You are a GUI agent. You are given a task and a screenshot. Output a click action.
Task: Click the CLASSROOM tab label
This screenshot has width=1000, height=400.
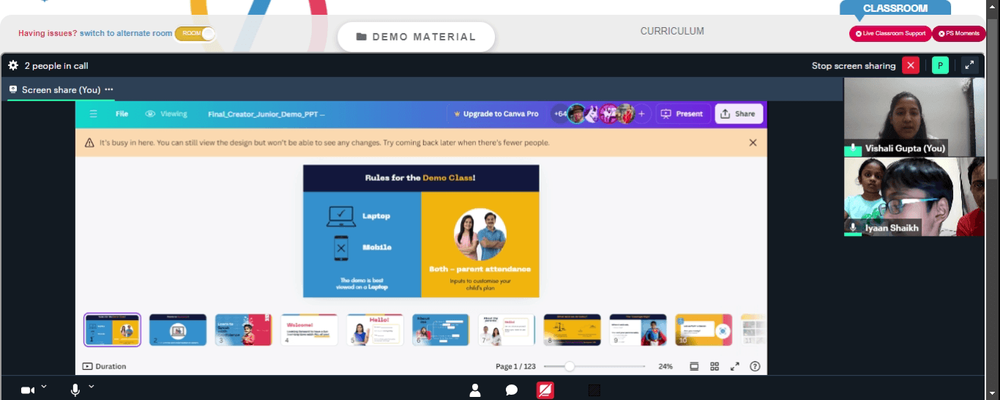coord(895,8)
